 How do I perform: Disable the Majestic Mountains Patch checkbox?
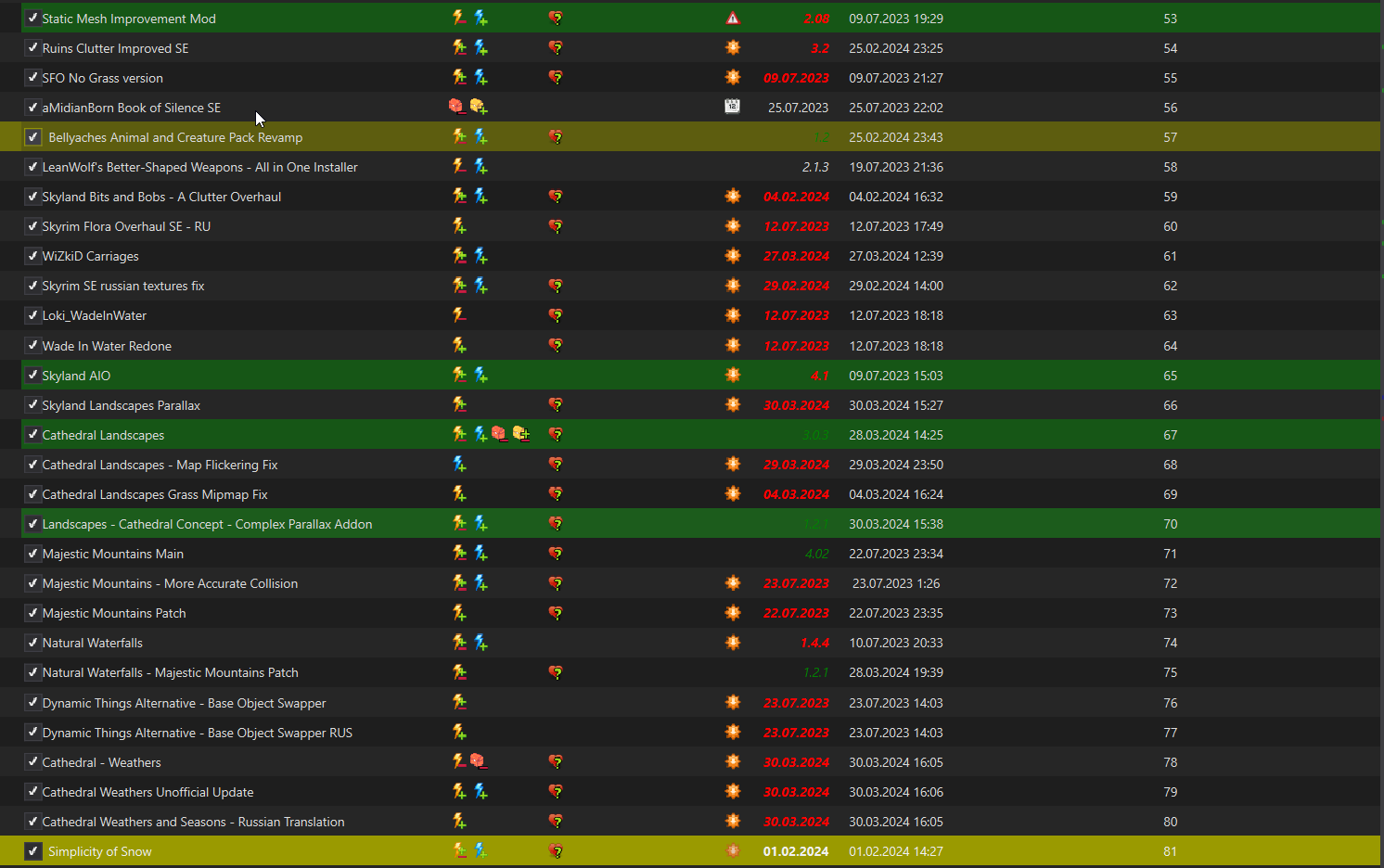(x=32, y=613)
